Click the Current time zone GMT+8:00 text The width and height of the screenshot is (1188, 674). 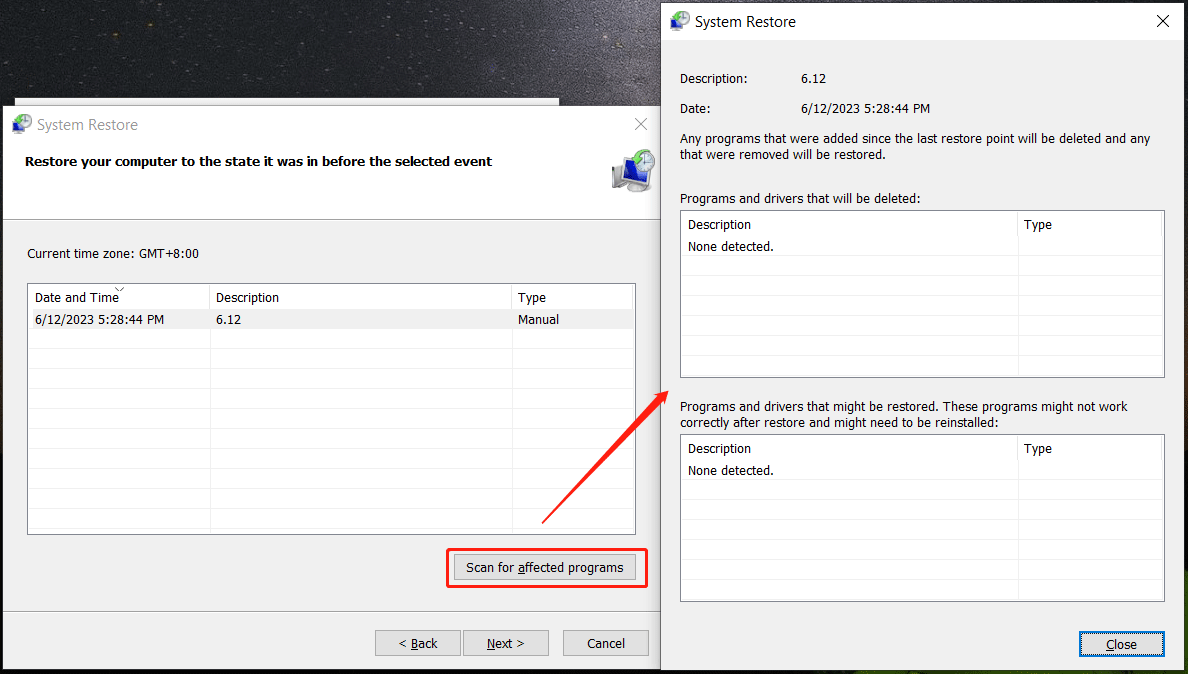pos(113,254)
